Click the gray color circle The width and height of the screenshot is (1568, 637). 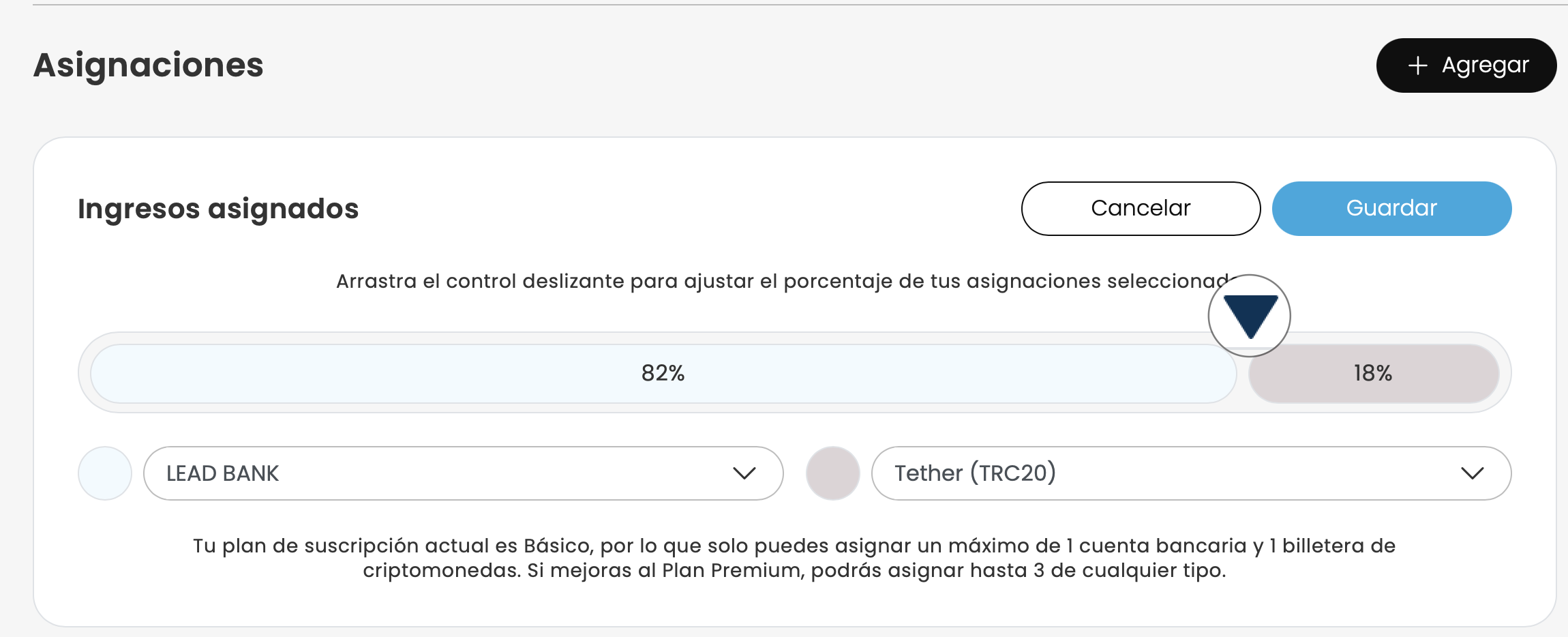(832, 473)
